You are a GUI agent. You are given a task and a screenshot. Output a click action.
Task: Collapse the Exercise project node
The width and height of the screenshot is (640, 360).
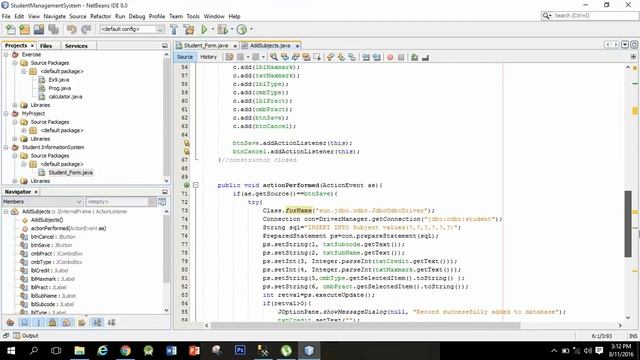6,54
